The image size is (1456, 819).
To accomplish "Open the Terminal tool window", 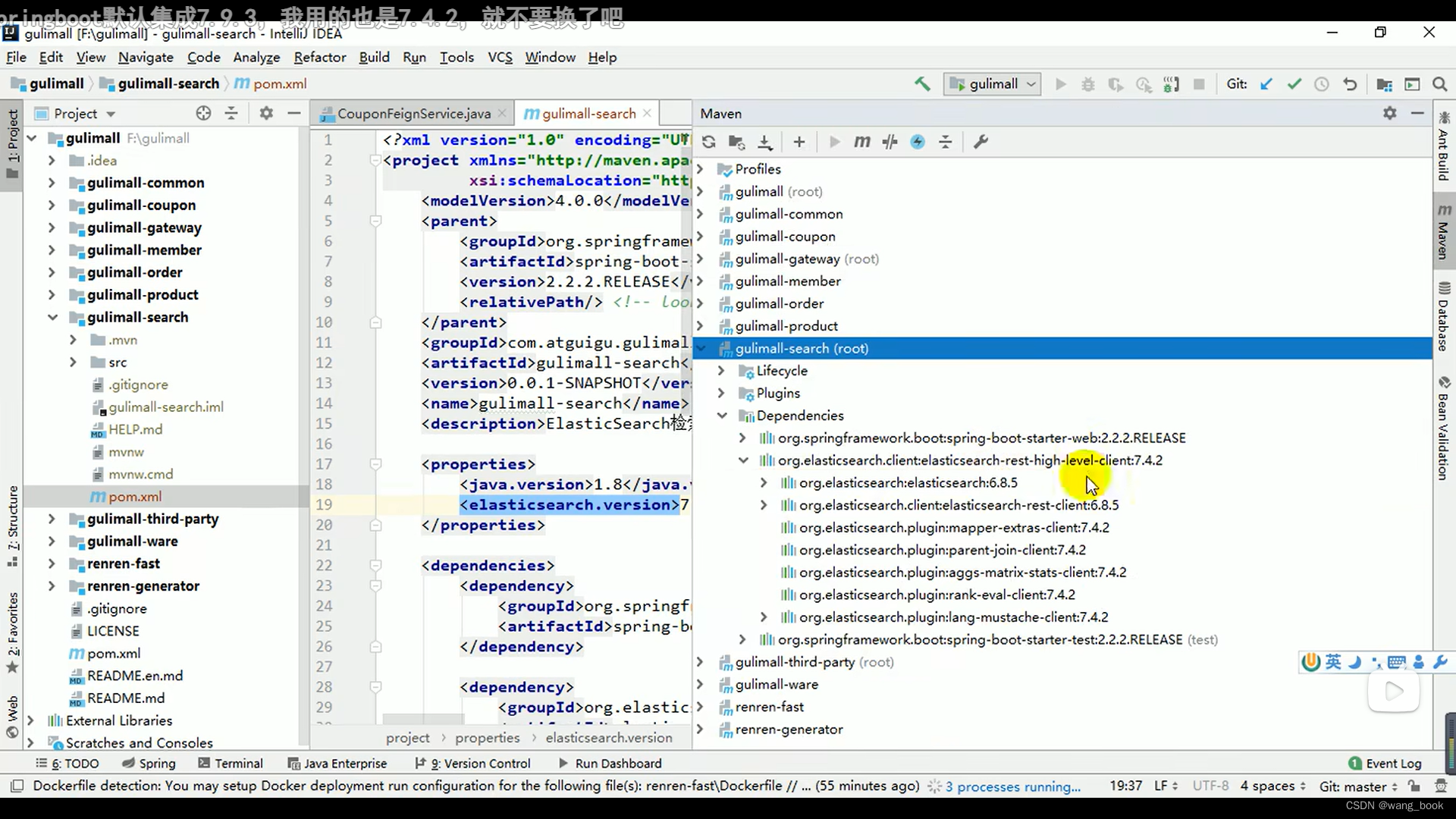I will point(231,763).
